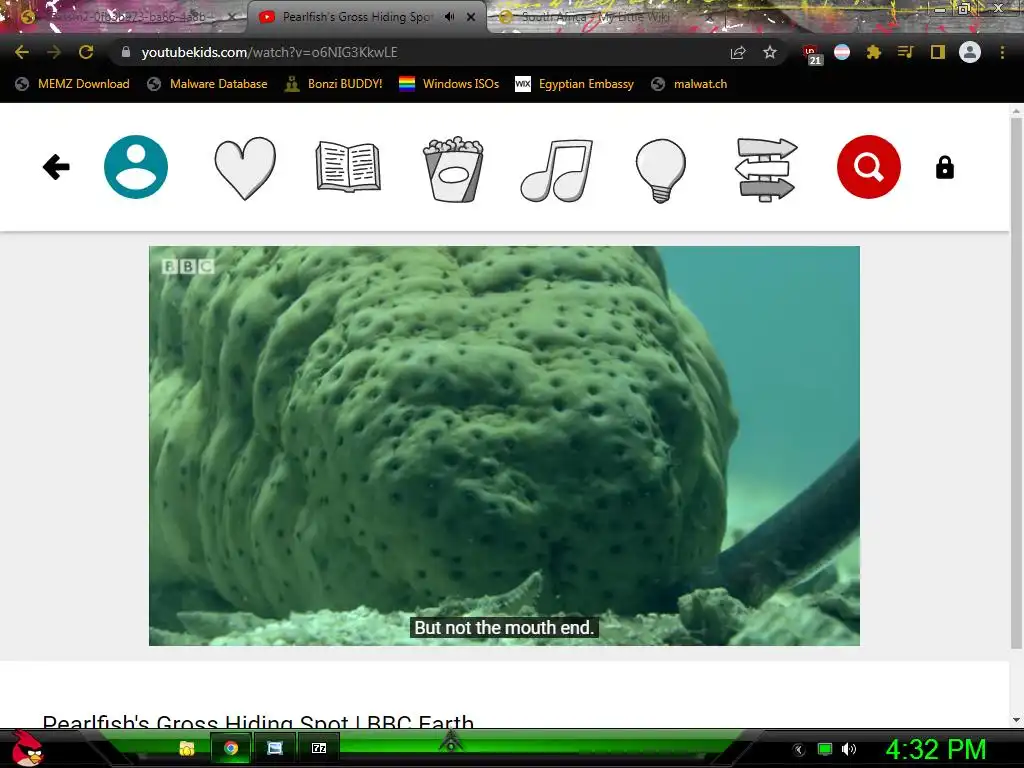Screen dimensions: 1024x768
Task: Click the video player showing sea cucumber
Action: tap(504, 445)
